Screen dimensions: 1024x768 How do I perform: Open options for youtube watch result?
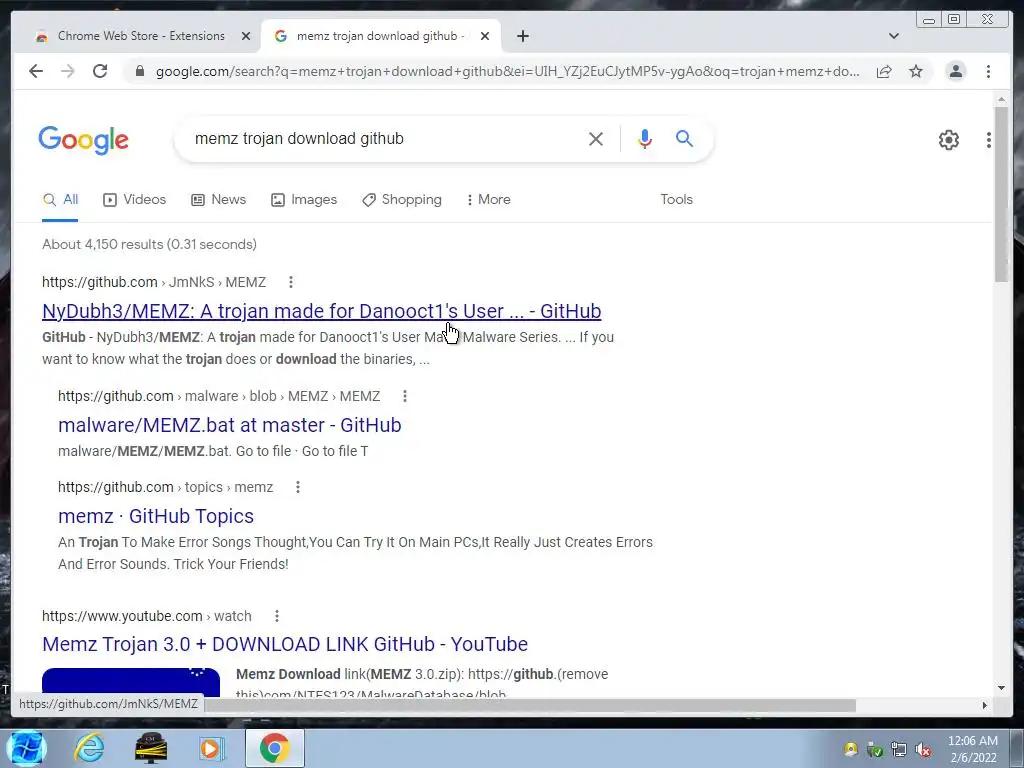pyautogui.click(x=277, y=616)
